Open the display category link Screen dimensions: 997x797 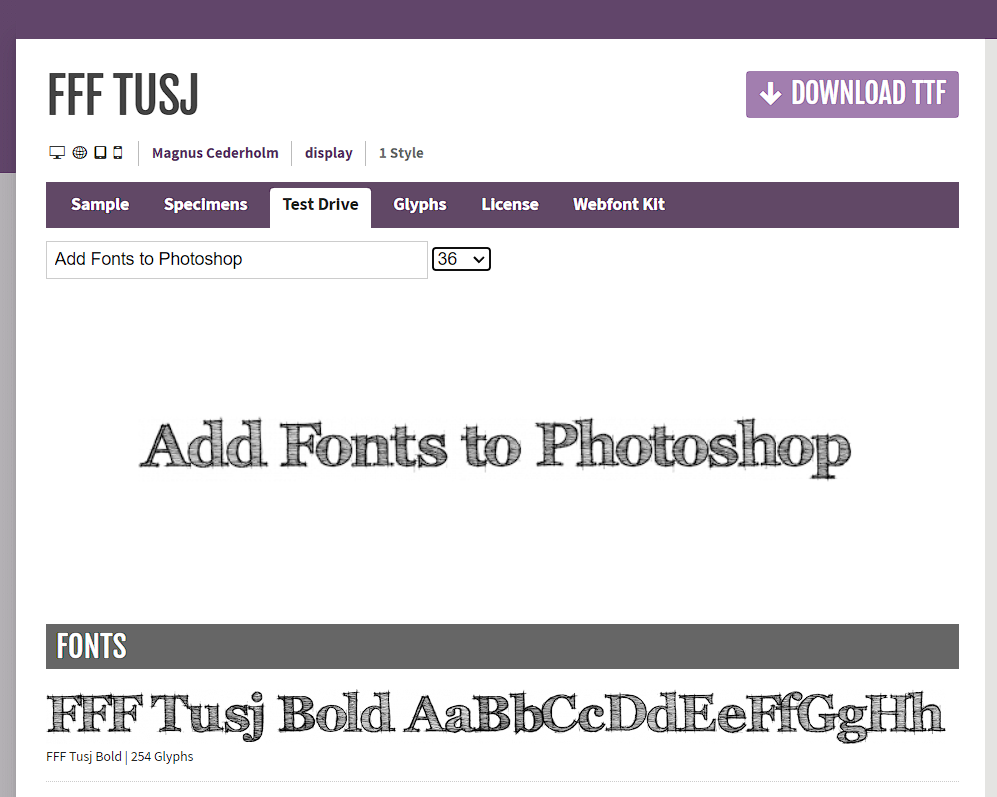(329, 153)
